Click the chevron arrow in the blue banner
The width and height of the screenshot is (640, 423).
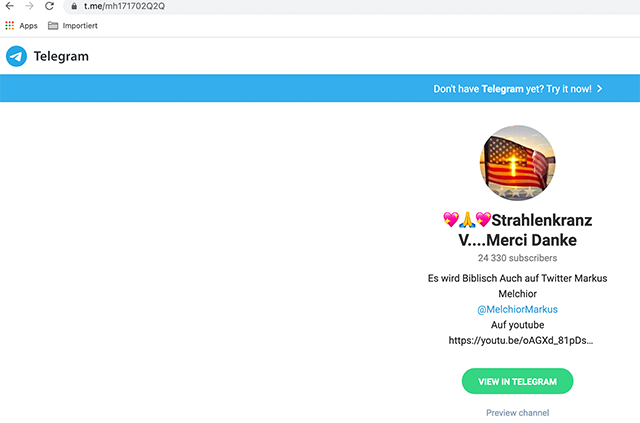pyautogui.click(x=600, y=89)
